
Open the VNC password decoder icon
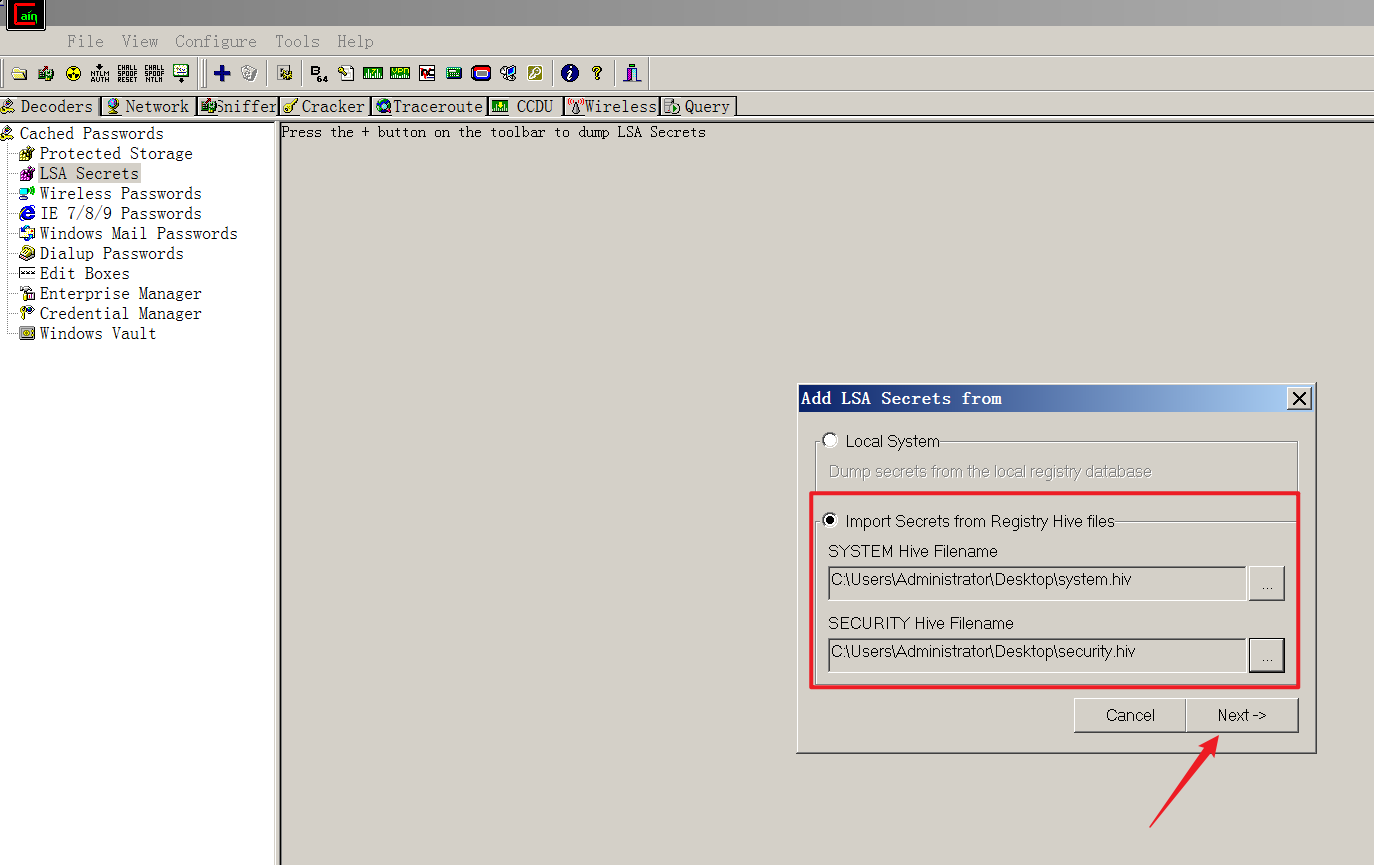427,73
